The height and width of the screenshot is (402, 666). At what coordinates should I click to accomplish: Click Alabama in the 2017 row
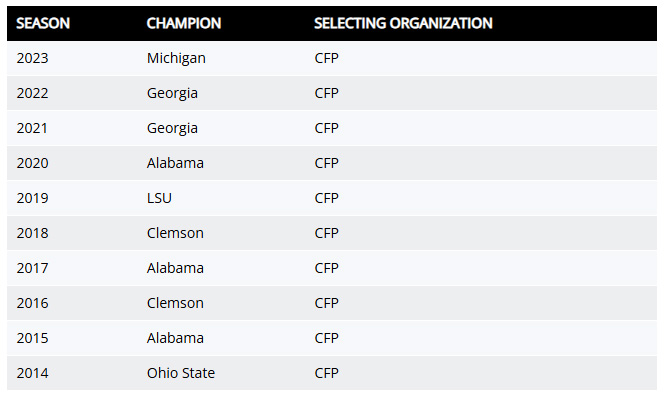175,268
